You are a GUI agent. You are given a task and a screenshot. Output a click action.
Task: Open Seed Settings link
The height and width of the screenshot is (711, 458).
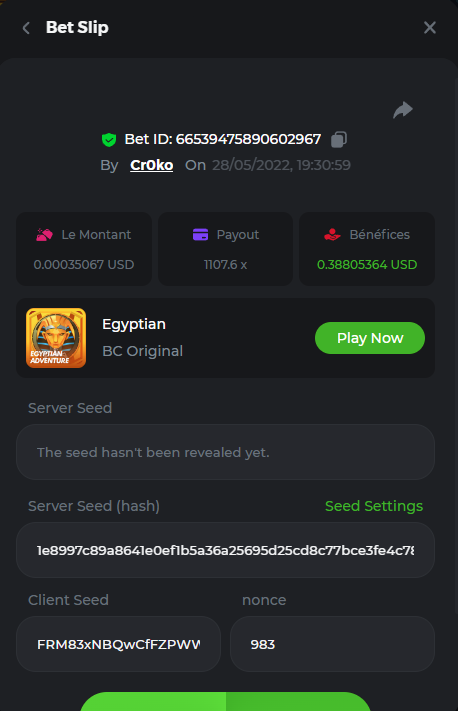point(374,506)
